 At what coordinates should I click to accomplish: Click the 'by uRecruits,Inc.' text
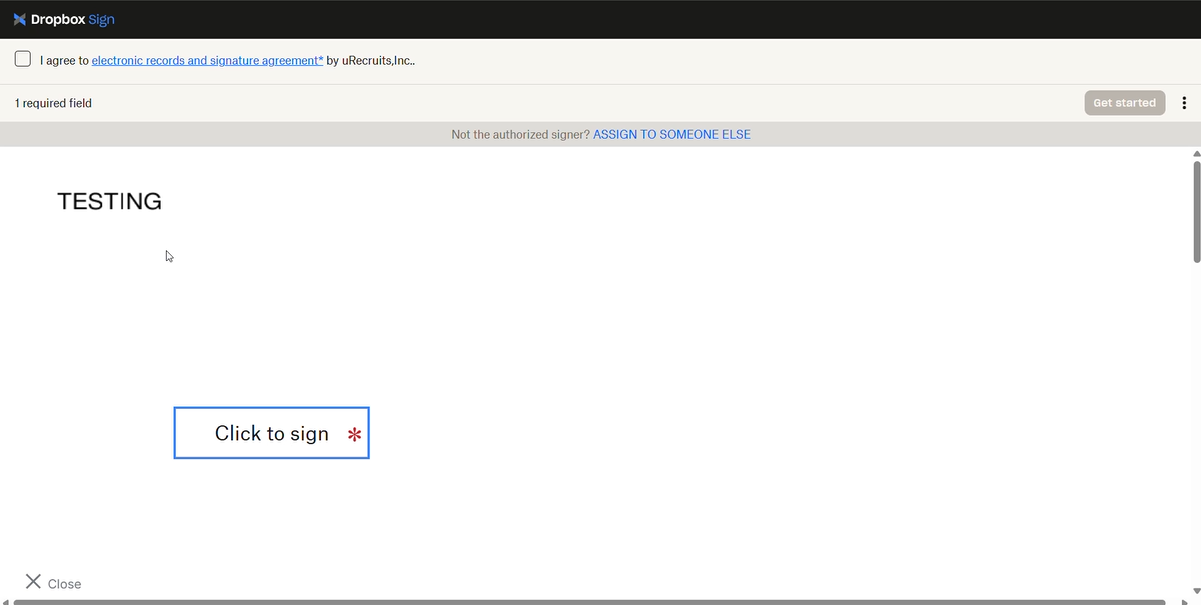370,60
